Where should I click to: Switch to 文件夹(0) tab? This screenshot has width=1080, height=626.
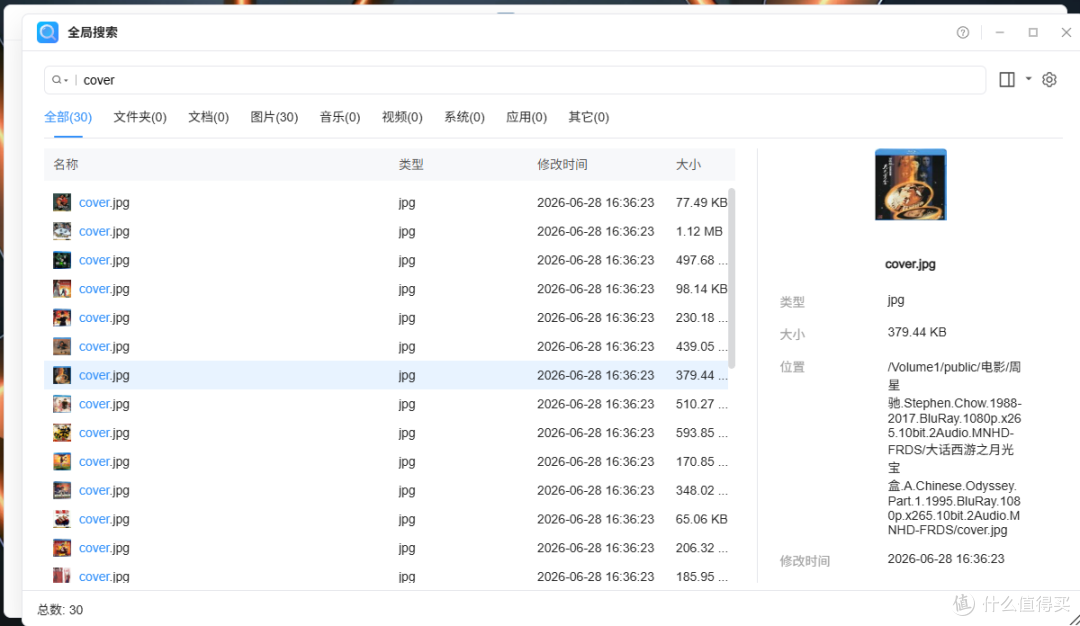tap(140, 117)
